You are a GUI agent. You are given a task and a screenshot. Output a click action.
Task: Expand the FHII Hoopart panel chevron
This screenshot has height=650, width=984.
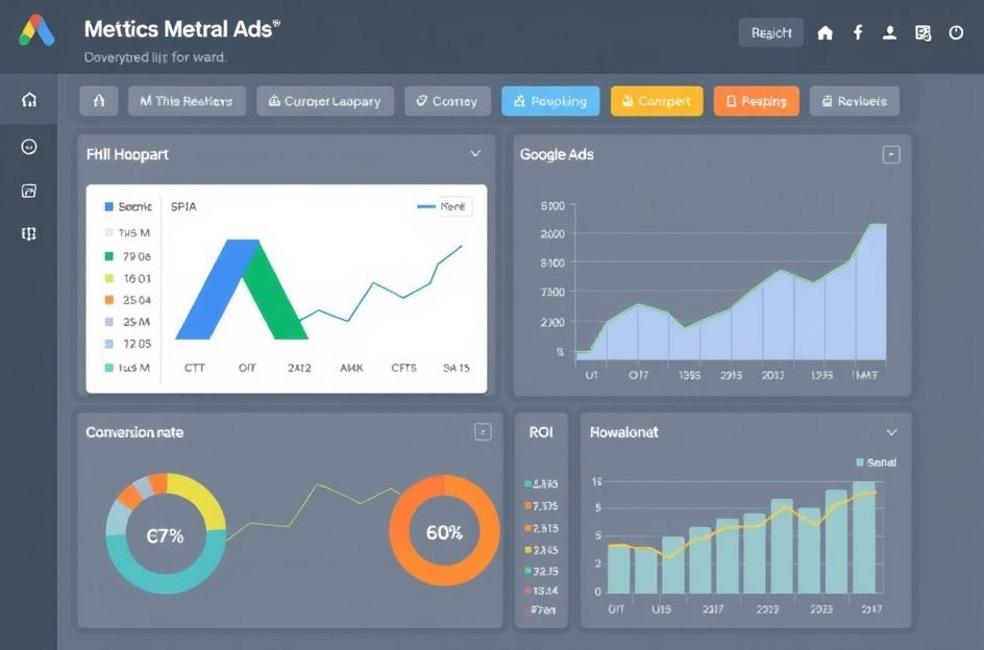tap(475, 154)
